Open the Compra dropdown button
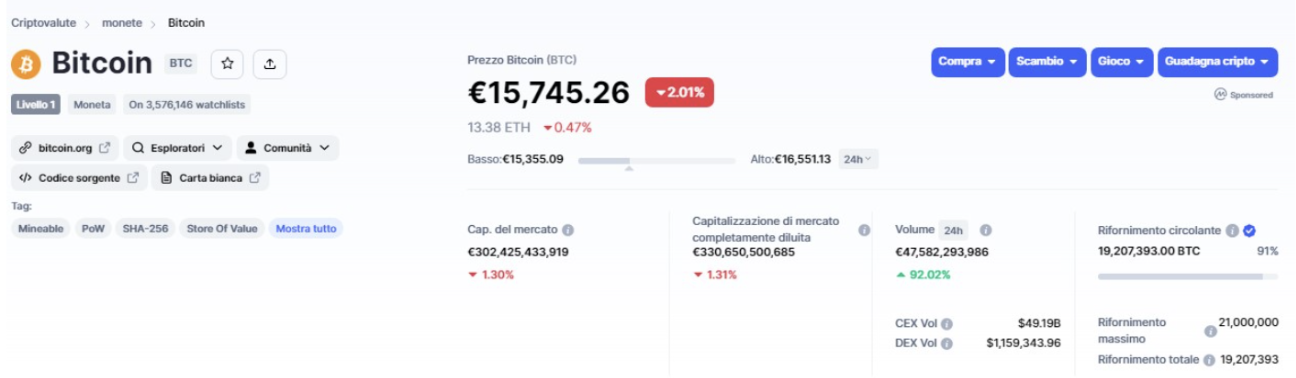 pos(968,62)
